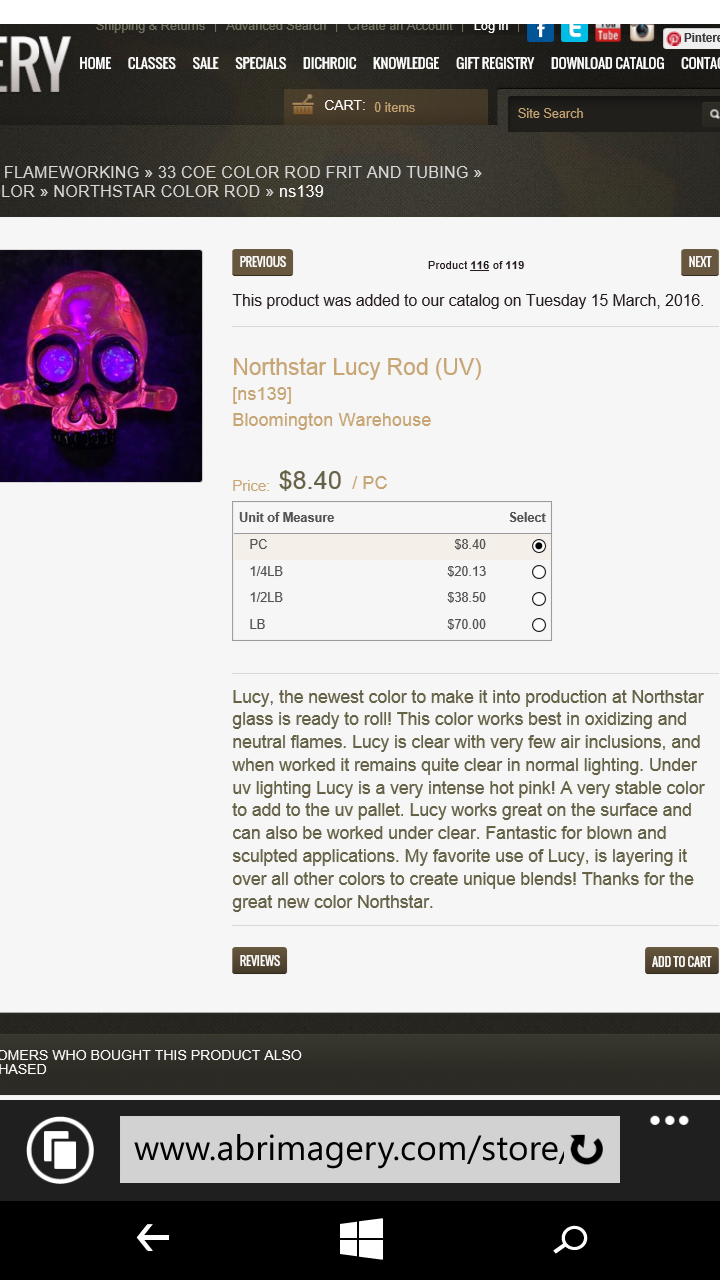This screenshot has width=720, height=1280.
Task: Open the Facebook social icon
Action: [540, 30]
